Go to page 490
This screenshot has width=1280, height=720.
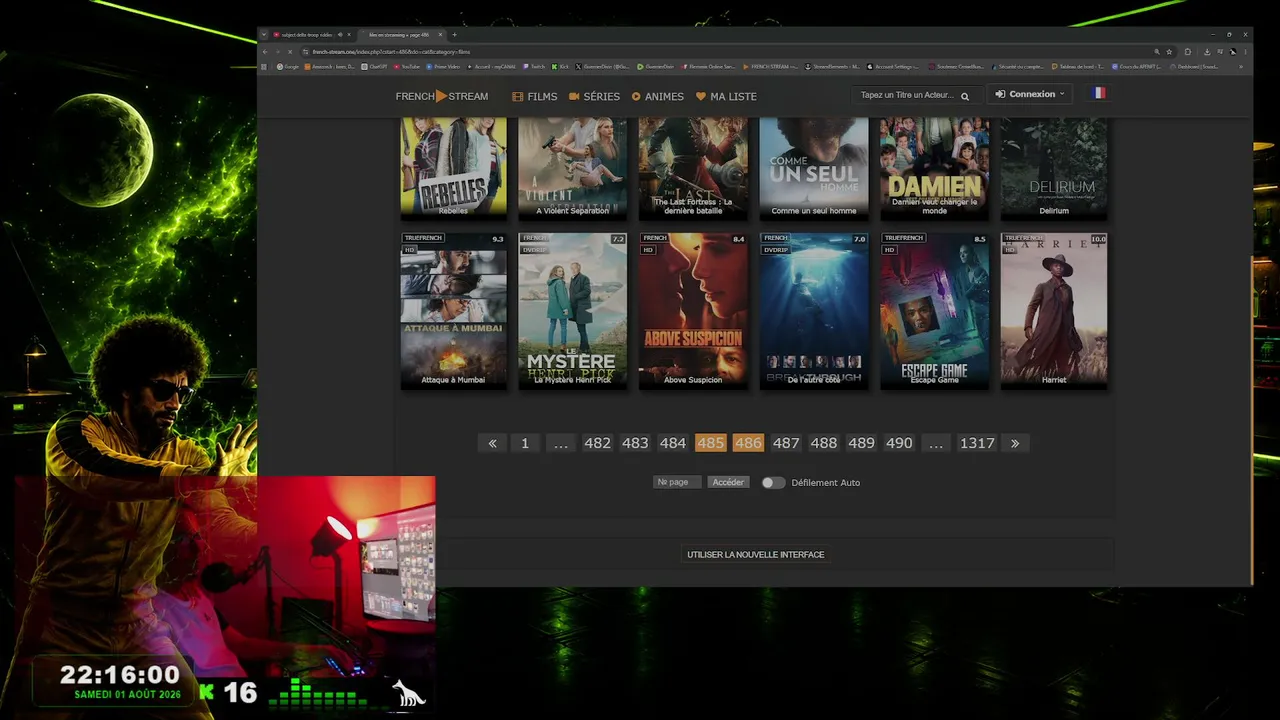tap(899, 443)
